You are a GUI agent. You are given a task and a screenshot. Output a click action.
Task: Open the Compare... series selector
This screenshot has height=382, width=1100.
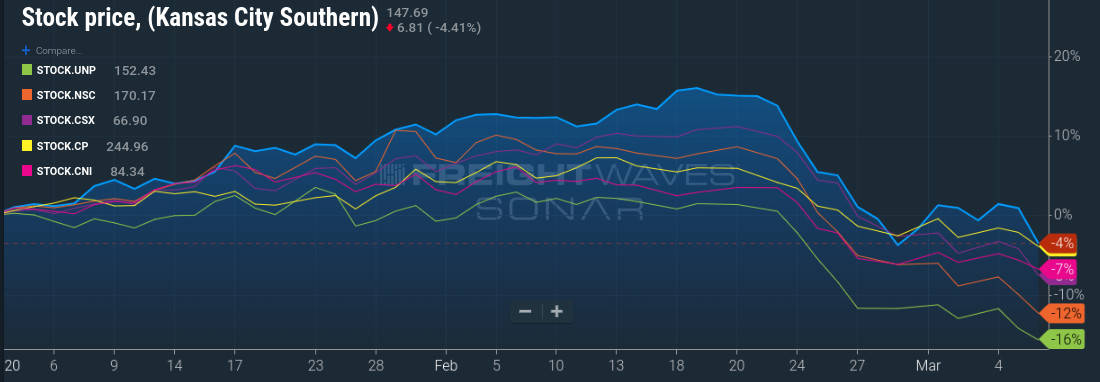coord(59,51)
